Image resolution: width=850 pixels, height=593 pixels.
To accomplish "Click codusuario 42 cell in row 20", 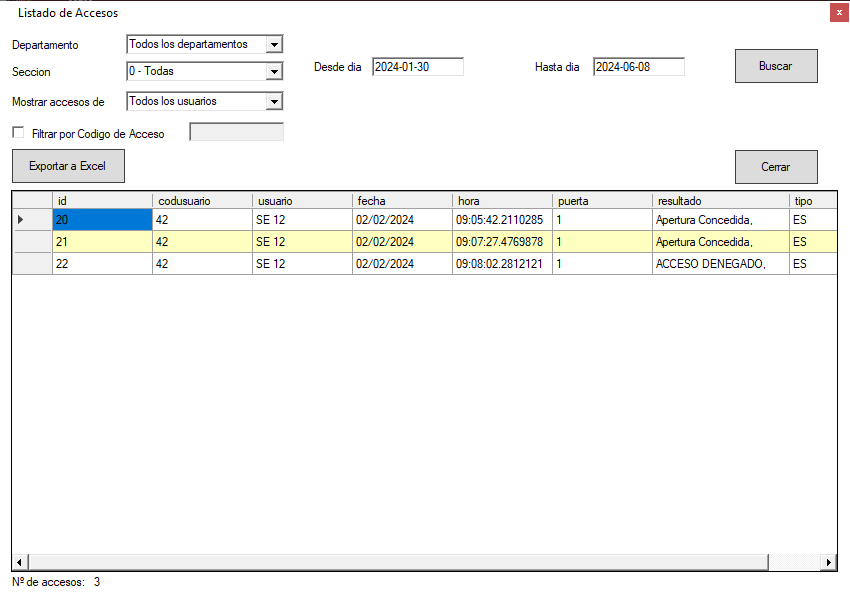I will point(202,220).
